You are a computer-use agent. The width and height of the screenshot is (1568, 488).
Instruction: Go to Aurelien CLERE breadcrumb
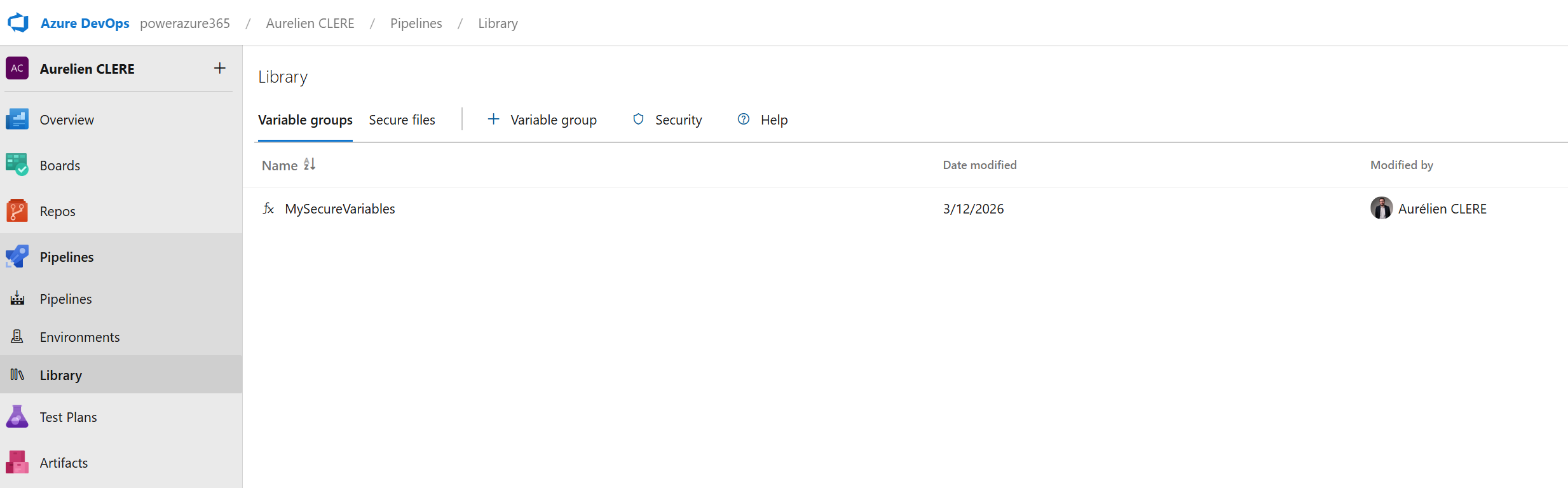(310, 24)
